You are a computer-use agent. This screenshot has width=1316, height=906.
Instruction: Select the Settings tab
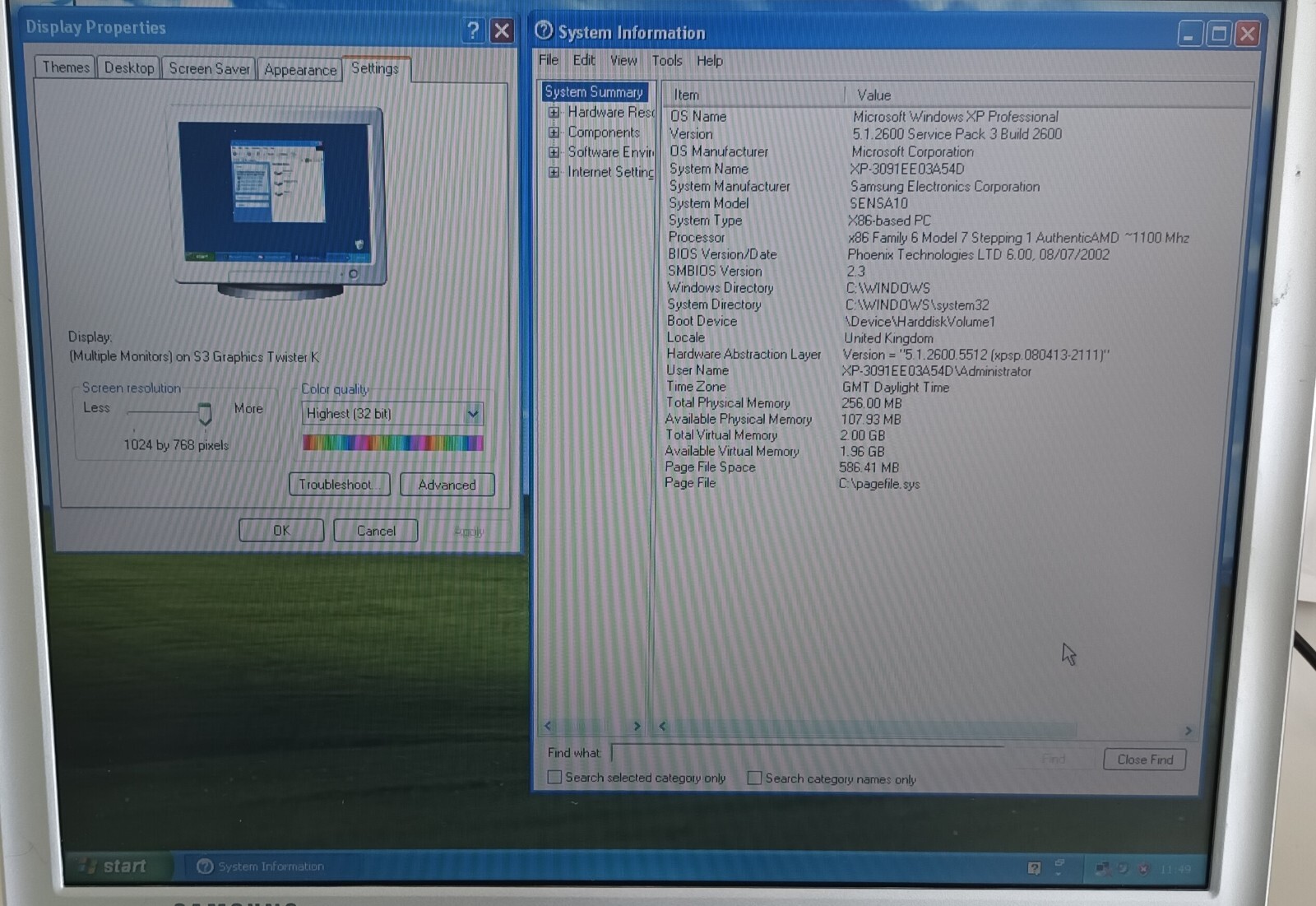pyautogui.click(x=375, y=68)
